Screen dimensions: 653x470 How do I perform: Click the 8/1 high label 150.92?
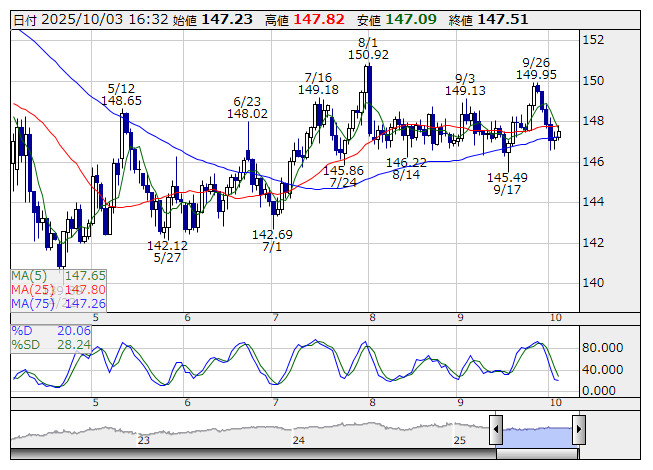click(368, 54)
